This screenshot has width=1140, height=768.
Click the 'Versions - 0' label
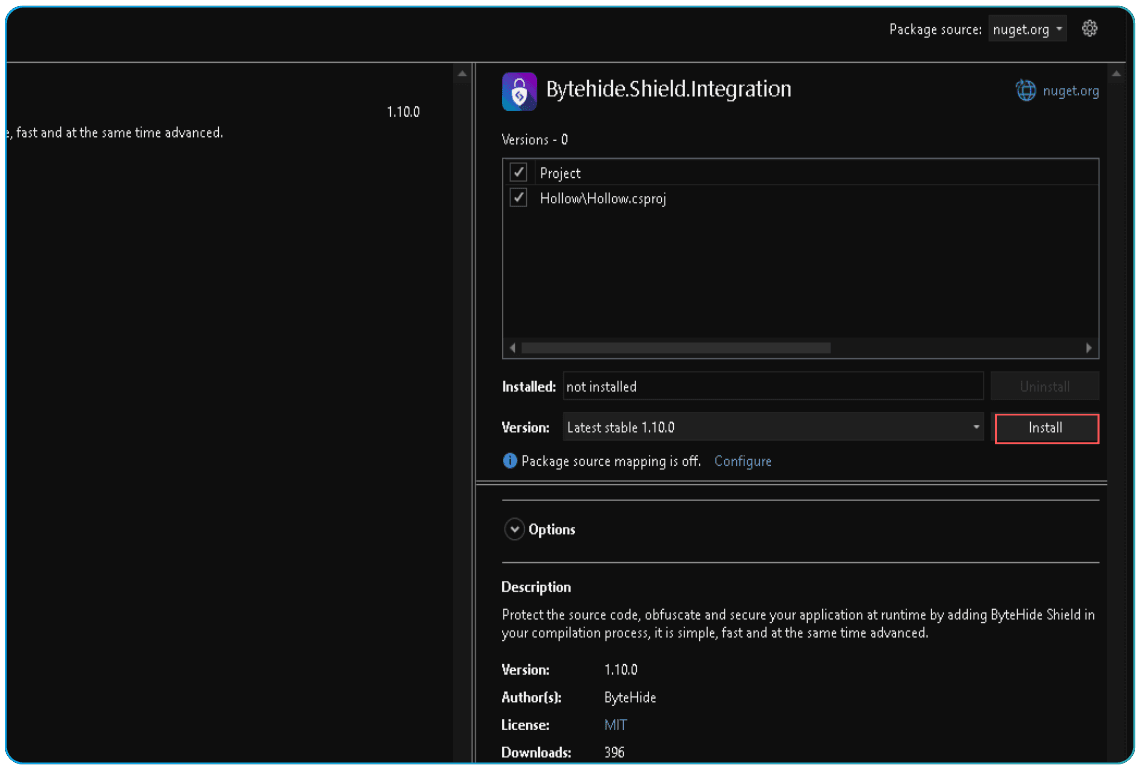tap(534, 139)
